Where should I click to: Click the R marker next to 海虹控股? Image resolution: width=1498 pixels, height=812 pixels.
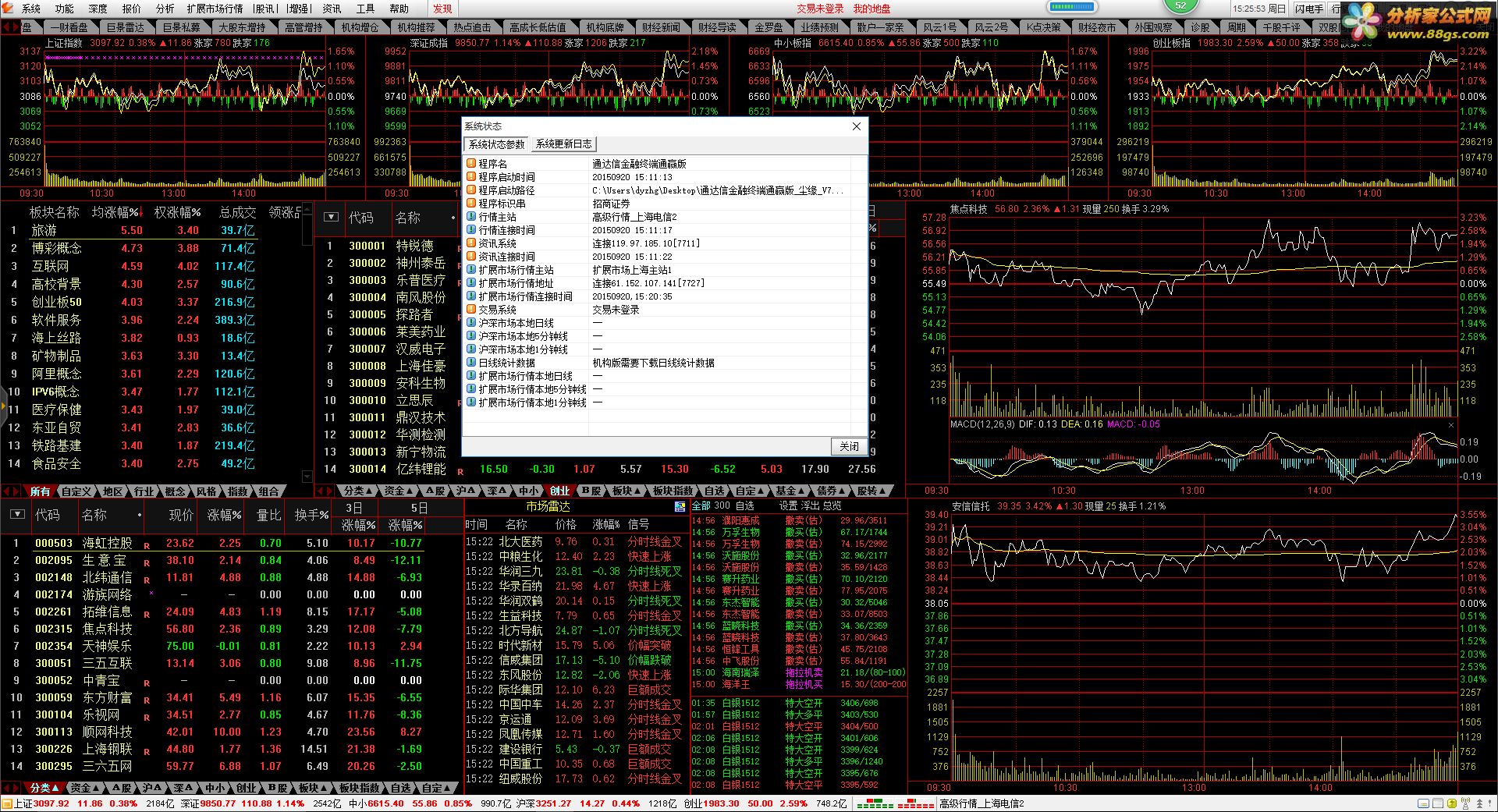(147, 546)
